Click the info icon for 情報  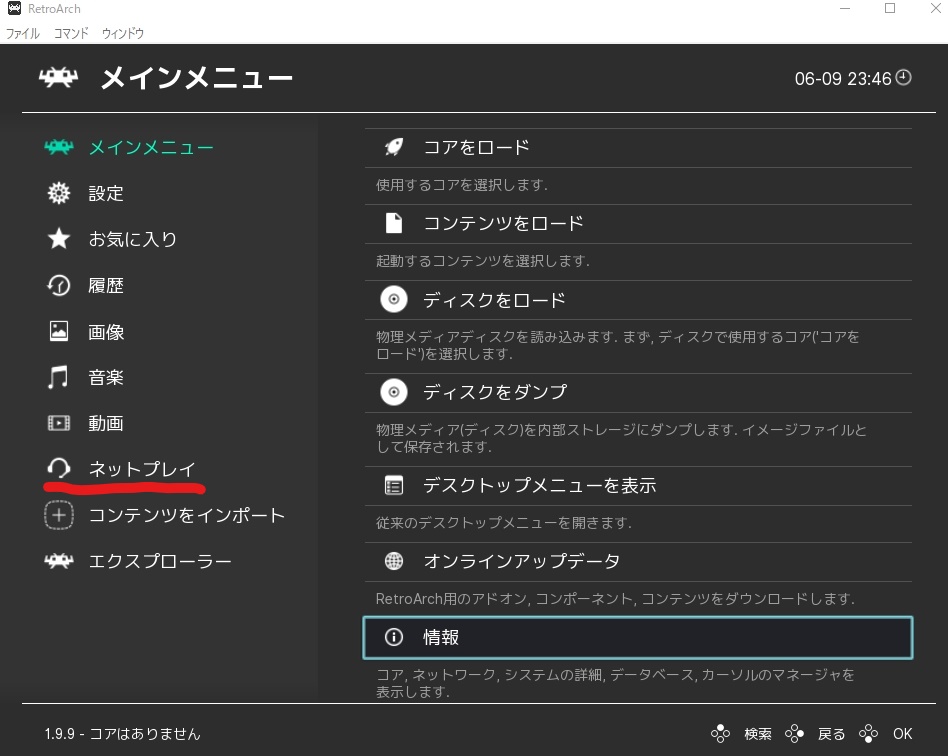[394, 637]
